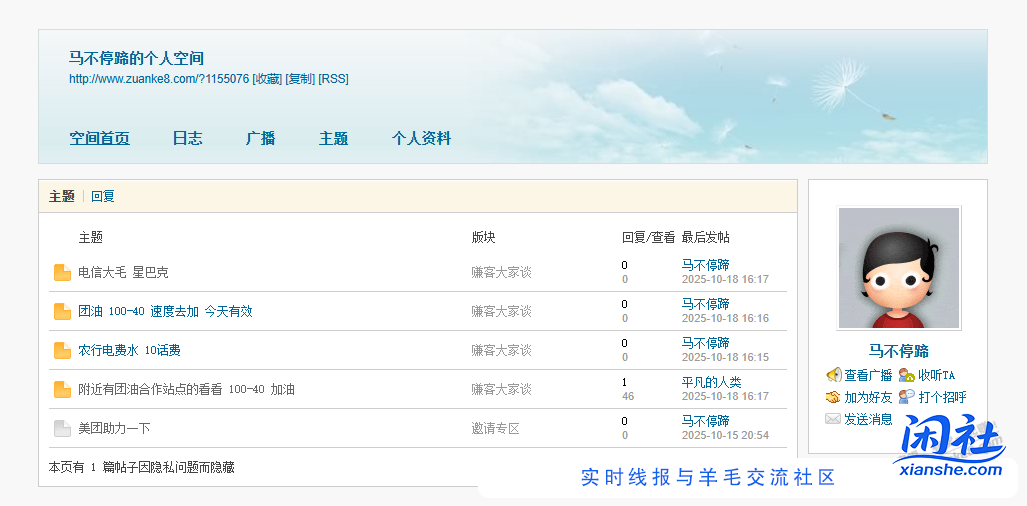Open thread 电信大毛 星巴克
The height and width of the screenshot is (506, 1027).
click(x=123, y=272)
